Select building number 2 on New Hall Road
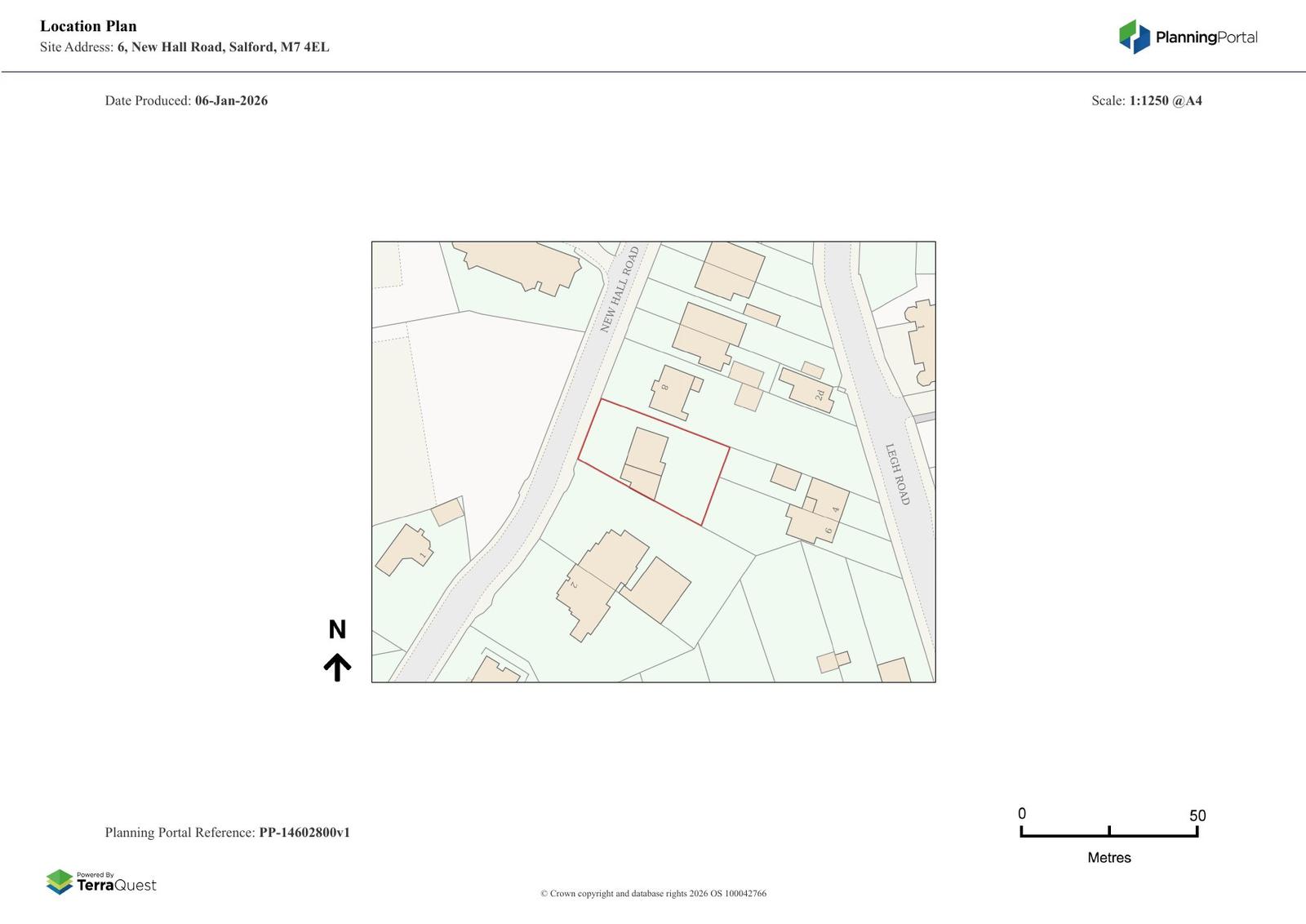Image resolution: width=1306 pixels, height=924 pixels. (x=596, y=581)
